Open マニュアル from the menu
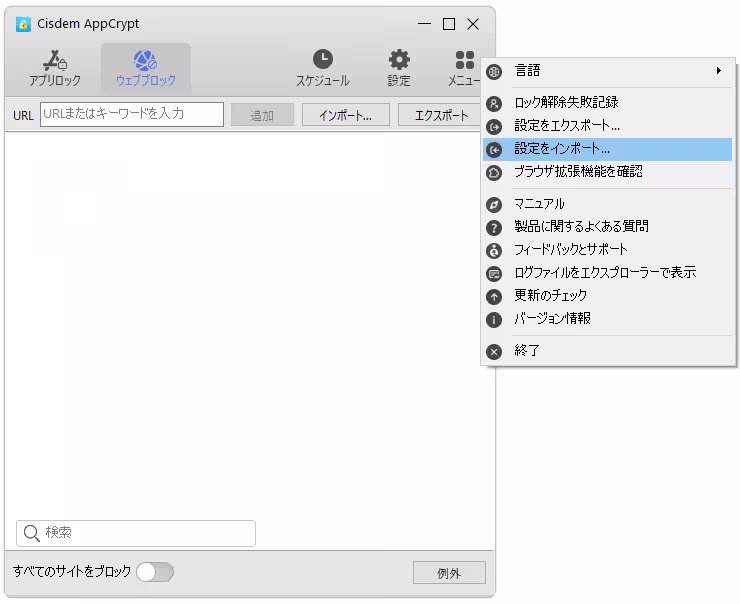The image size is (740, 604). (x=608, y=204)
